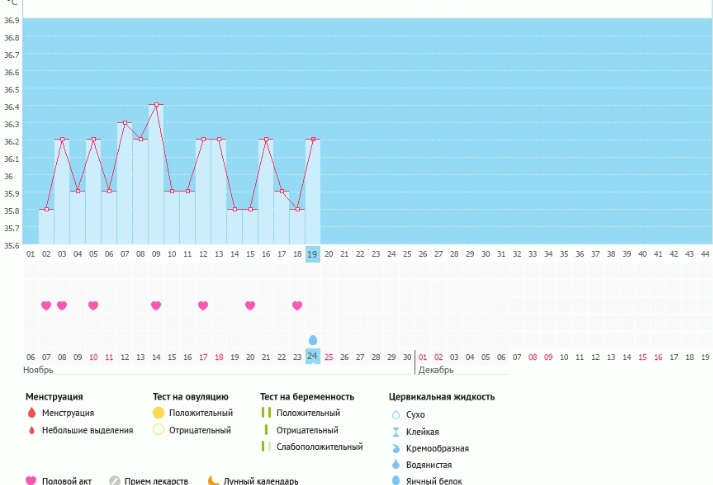Click the temperature point on cycle day 09

[156, 105]
